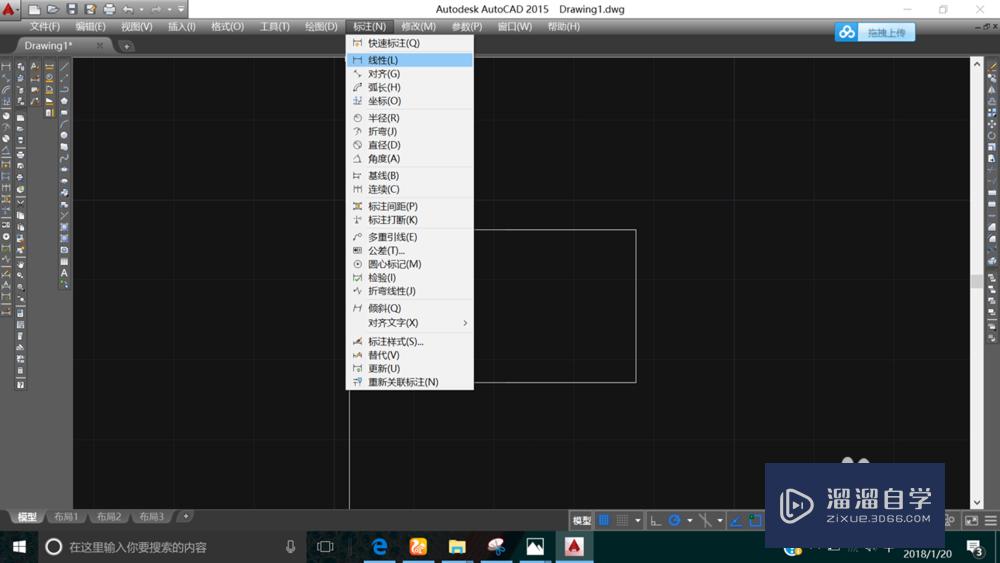Open Microsoft Edge from the taskbar
Image resolution: width=1000 pixels, height=563 pixels.
(379, 546)
